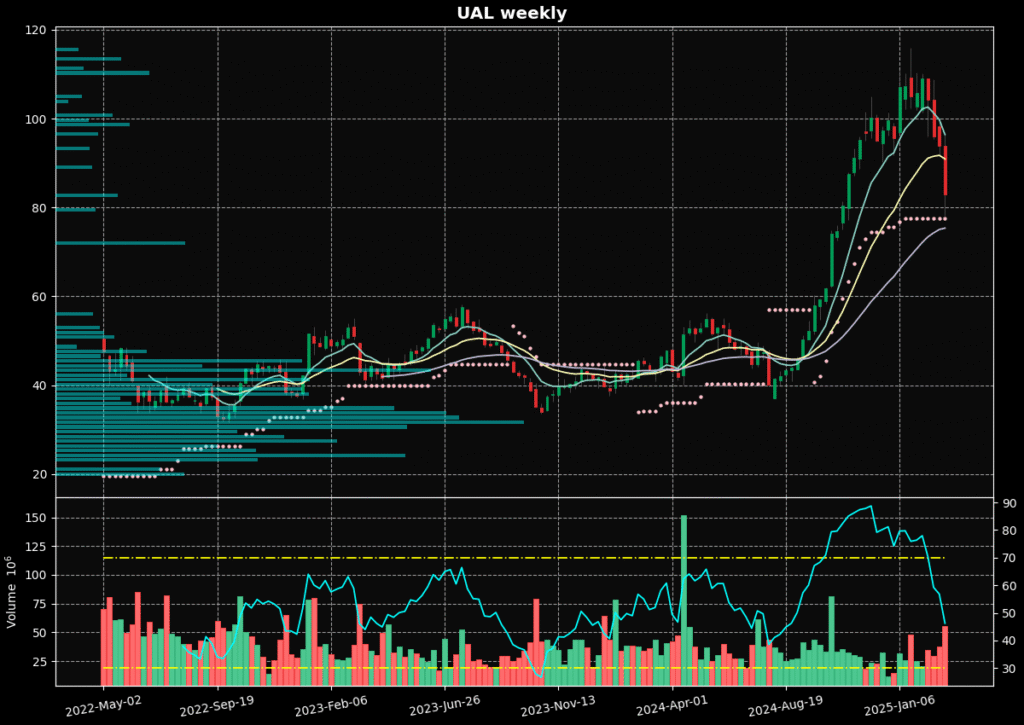
Task: Click the 30 RSI axis label
Action: tap(1010, 669)
